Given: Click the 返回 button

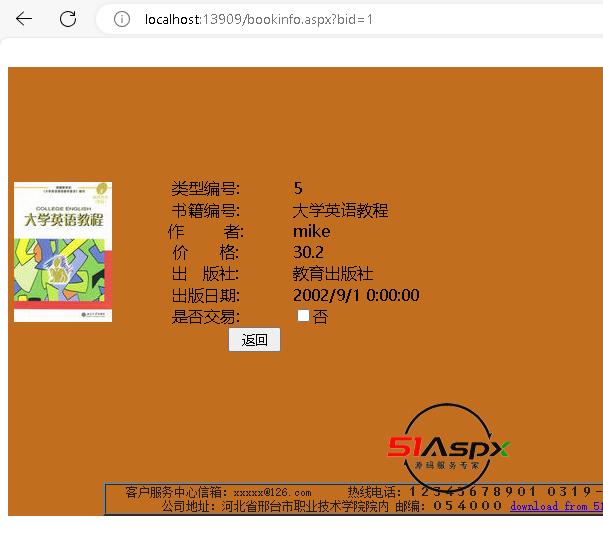Looking at the screenshot, I should coord(254,340).
